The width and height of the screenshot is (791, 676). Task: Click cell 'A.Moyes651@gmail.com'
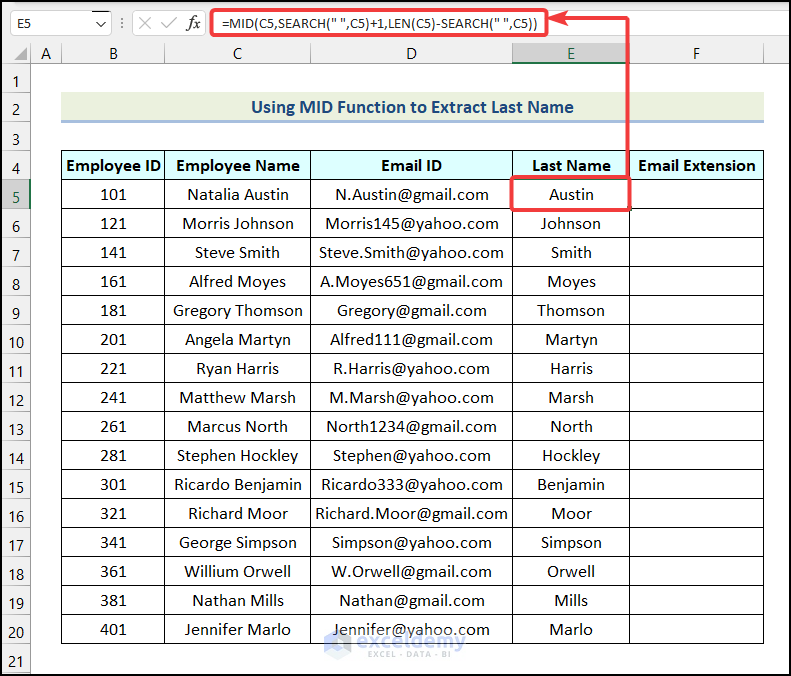411,281
